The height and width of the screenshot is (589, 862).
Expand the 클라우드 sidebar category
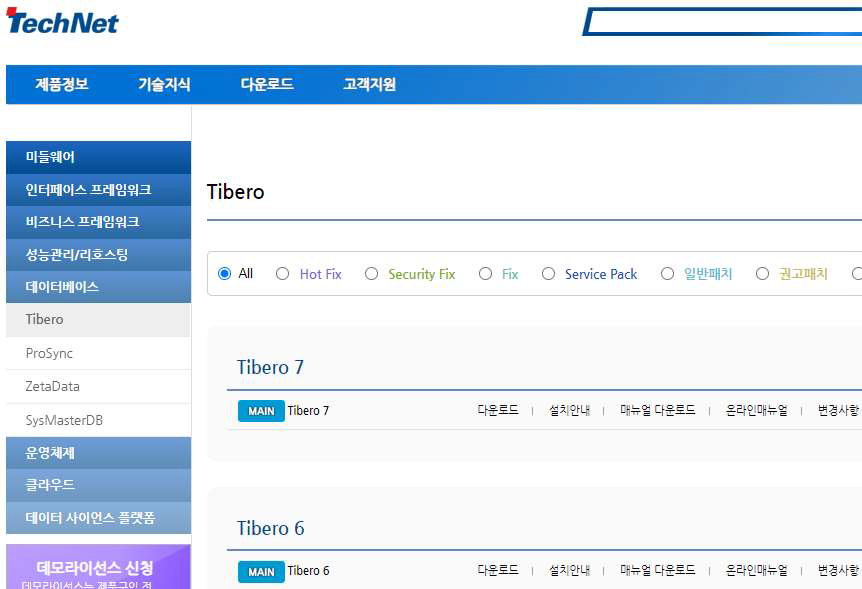[98, 486]
